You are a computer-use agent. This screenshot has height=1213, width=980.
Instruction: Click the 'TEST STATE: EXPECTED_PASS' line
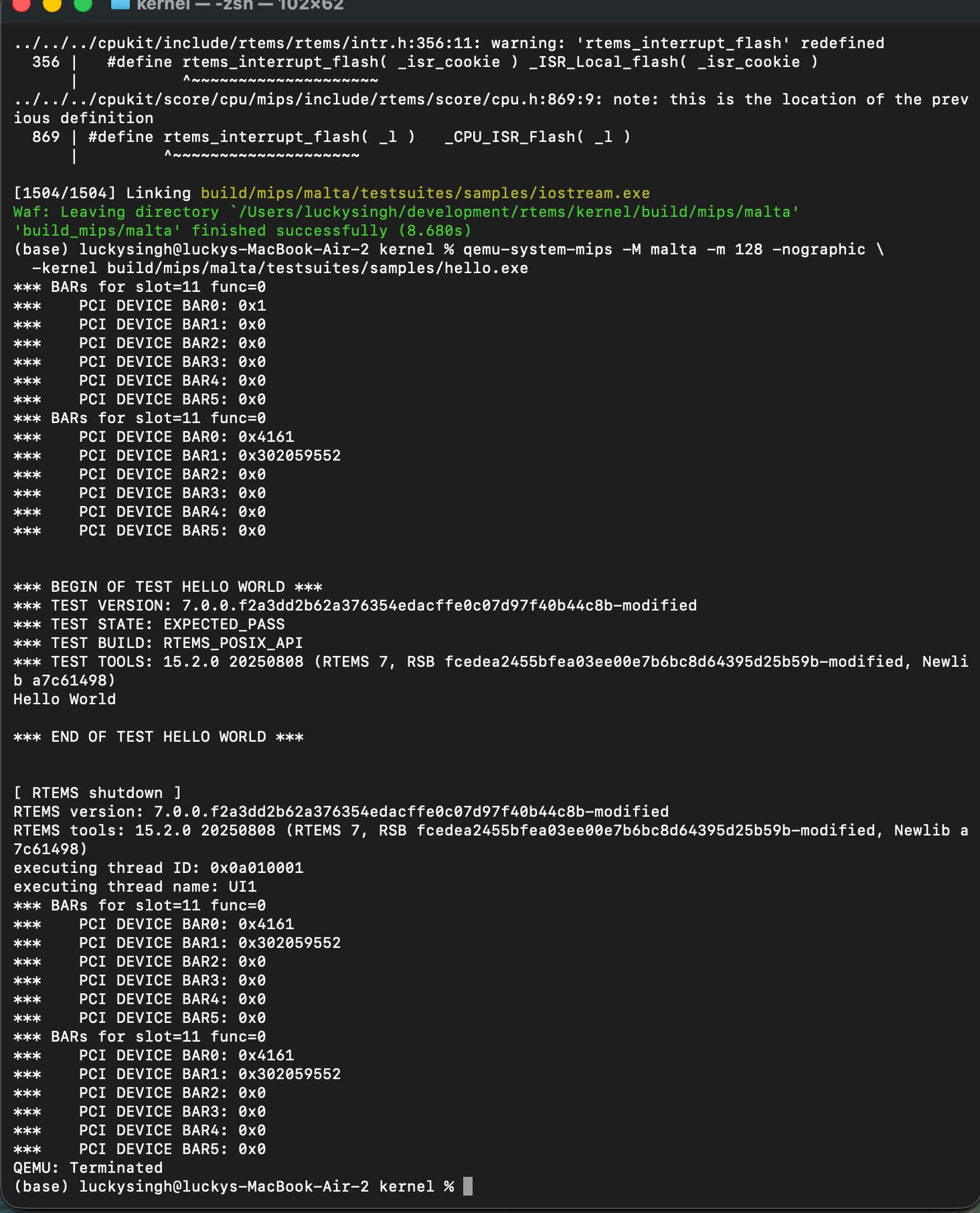click(149, 625)
